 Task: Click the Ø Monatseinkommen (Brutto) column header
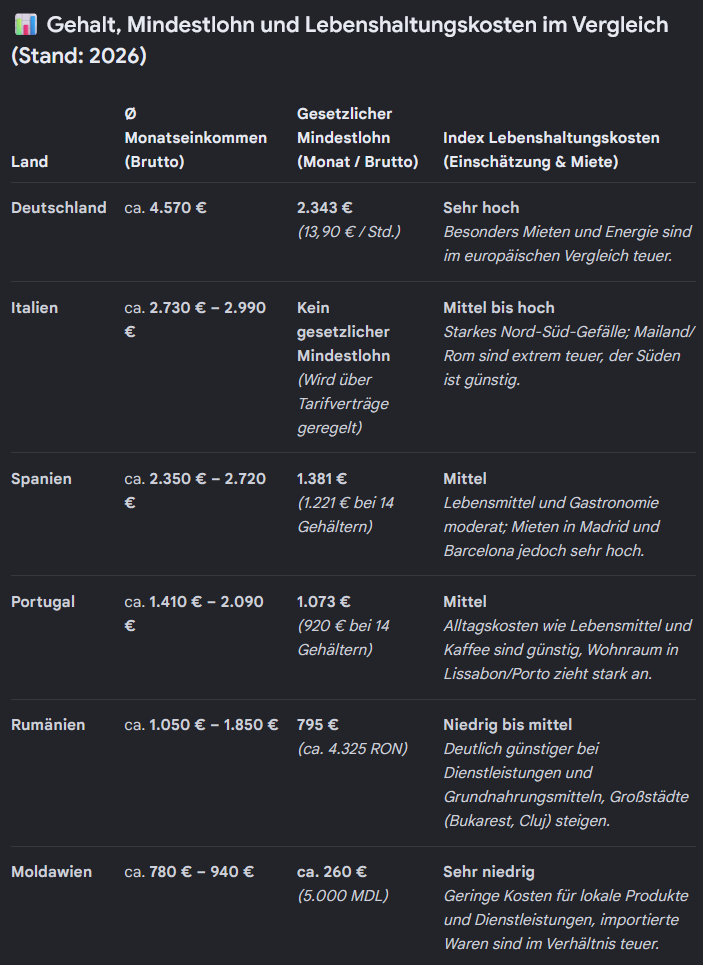pos(196,137)
